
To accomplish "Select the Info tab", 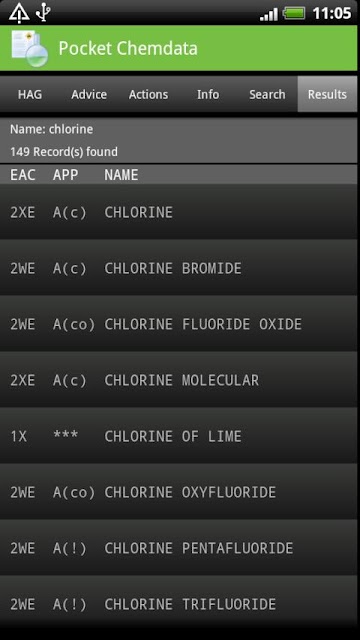I will click(x=208, y=94).
